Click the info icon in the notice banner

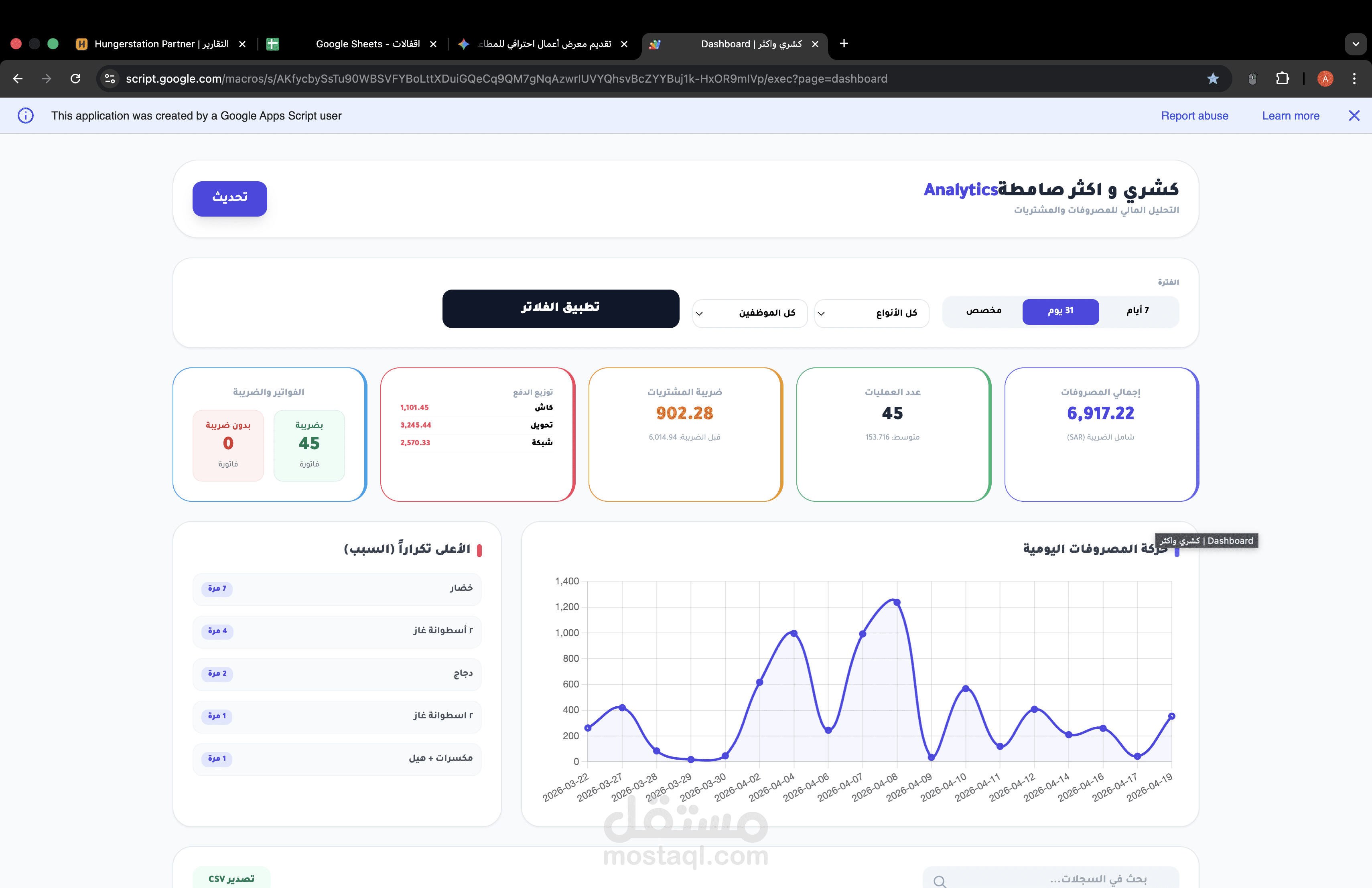[25, 115]
